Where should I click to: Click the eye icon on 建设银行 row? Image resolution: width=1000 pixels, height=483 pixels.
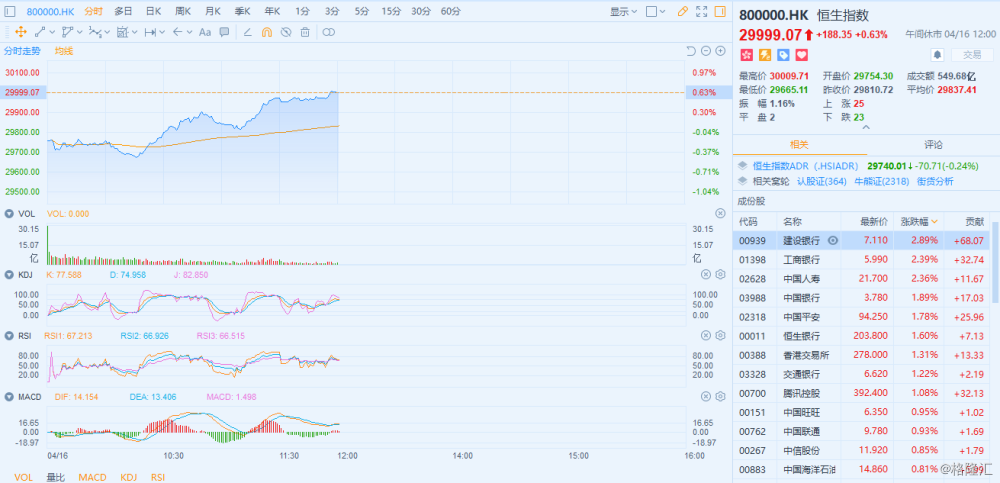[832, 241]
